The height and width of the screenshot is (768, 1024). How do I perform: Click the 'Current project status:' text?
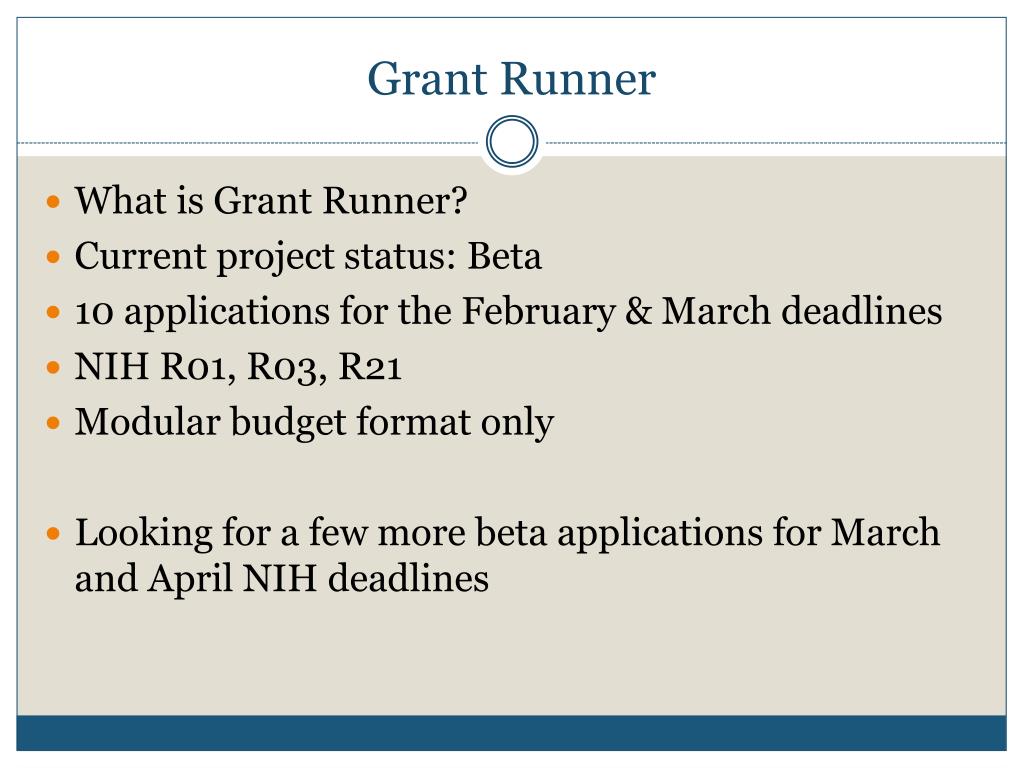pos(267,257)
